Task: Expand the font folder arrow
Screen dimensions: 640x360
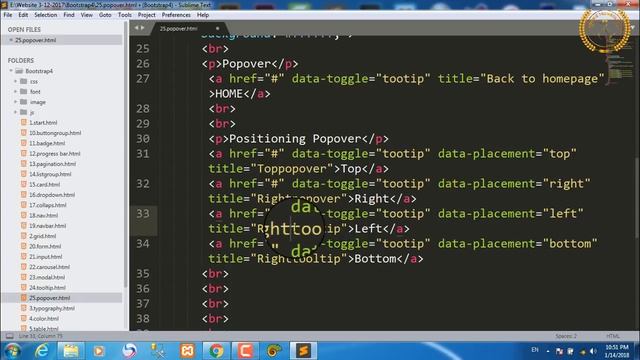Action: click(x=16, y=91)
